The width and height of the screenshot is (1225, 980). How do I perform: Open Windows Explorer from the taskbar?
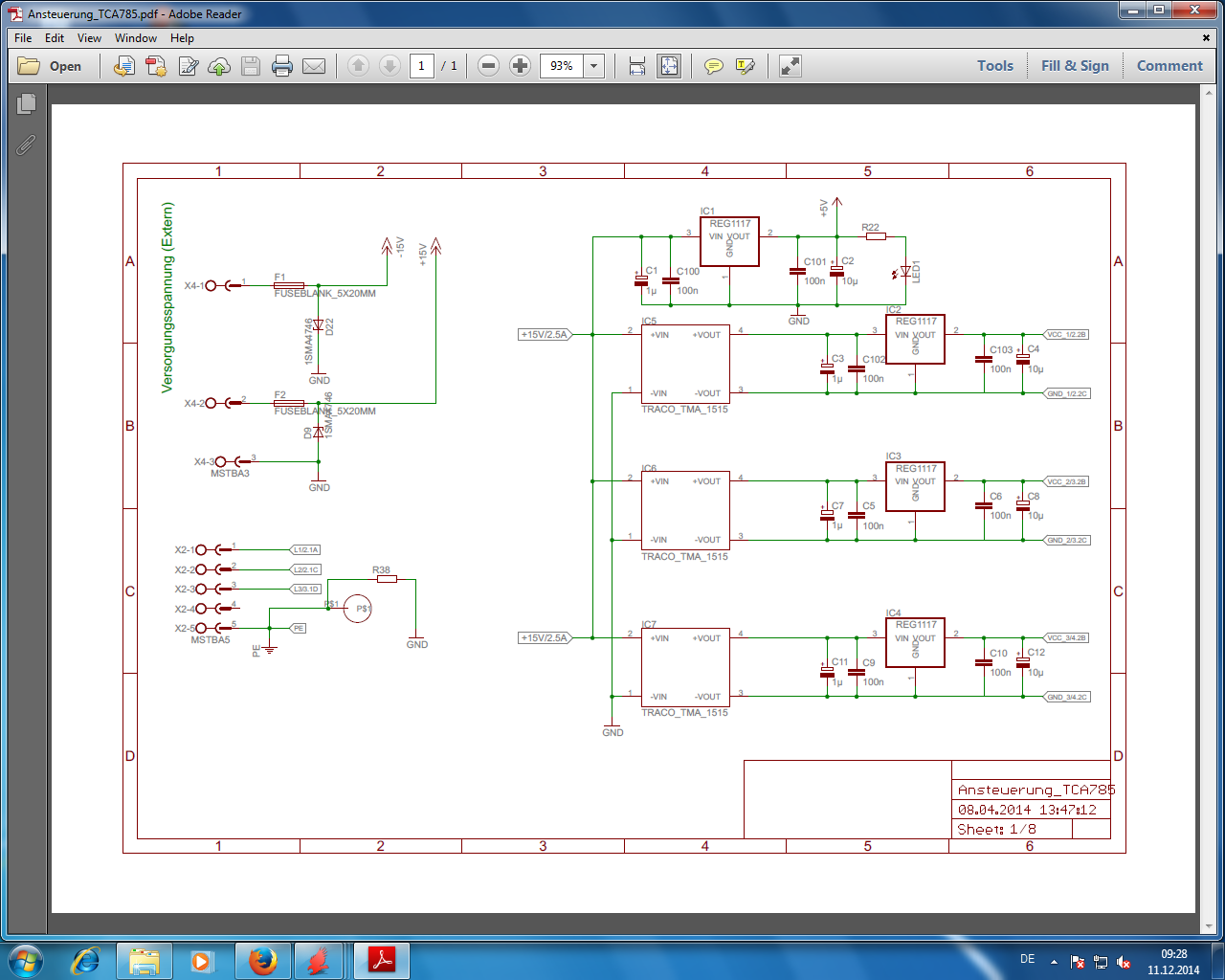click(x=145, y=960)
